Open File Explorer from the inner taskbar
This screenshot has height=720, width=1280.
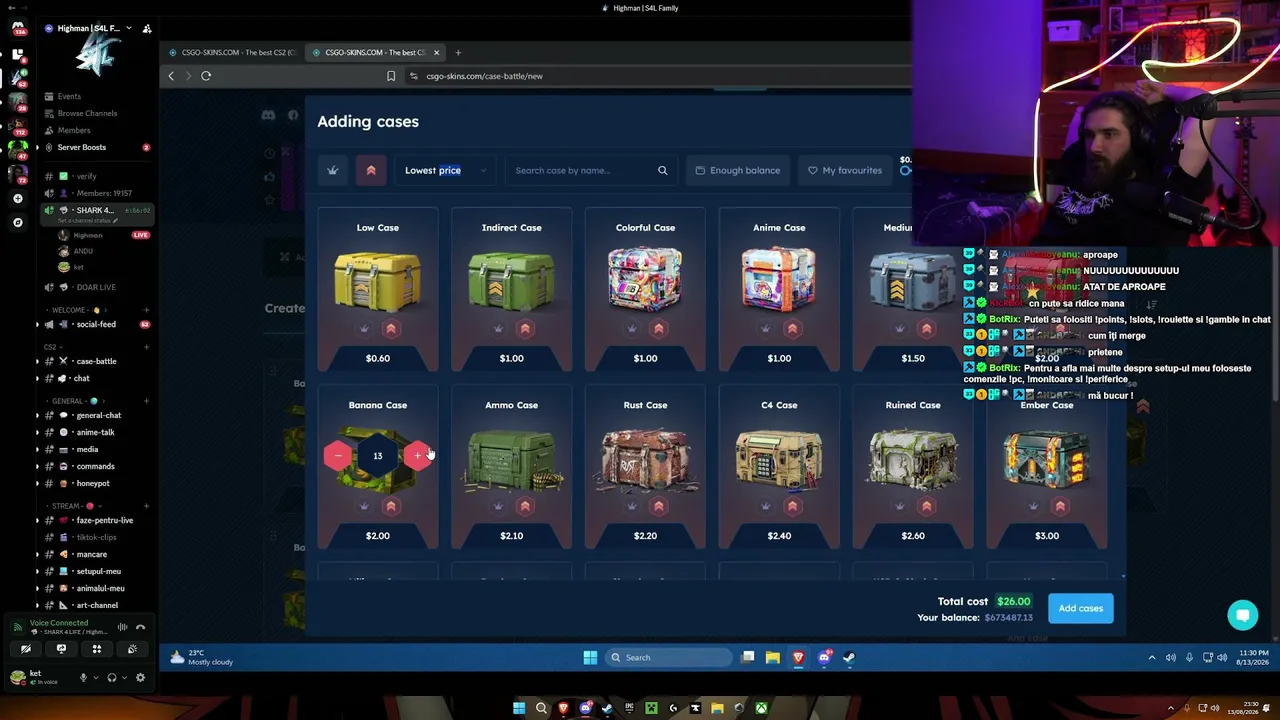(x=773, y=657)
